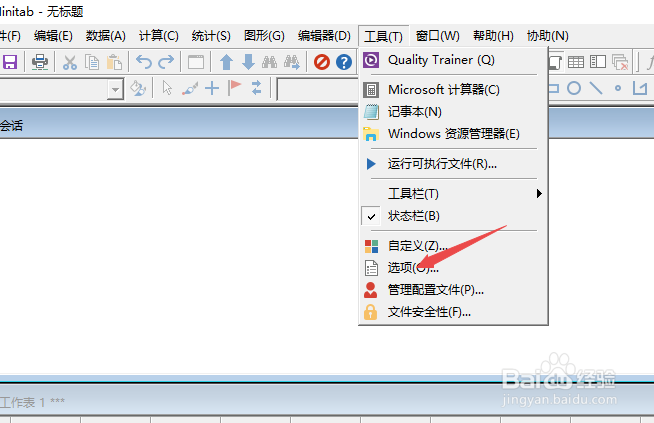Choose 文件安全性(F)... item
The height and width of the screenshot is (423, 654).
(x=453, y=312)
